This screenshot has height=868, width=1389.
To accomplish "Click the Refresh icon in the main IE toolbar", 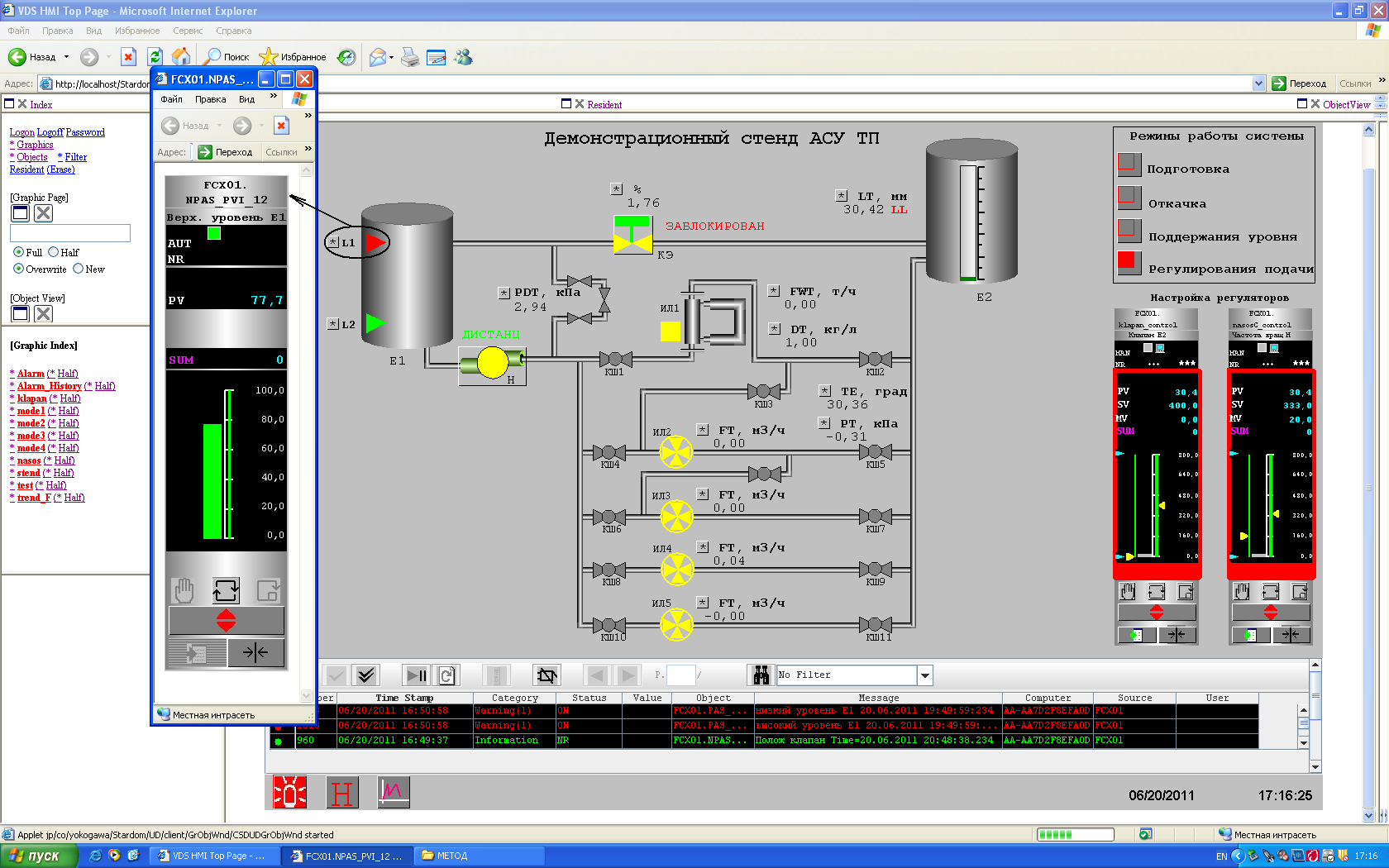I will pos(155,57).
